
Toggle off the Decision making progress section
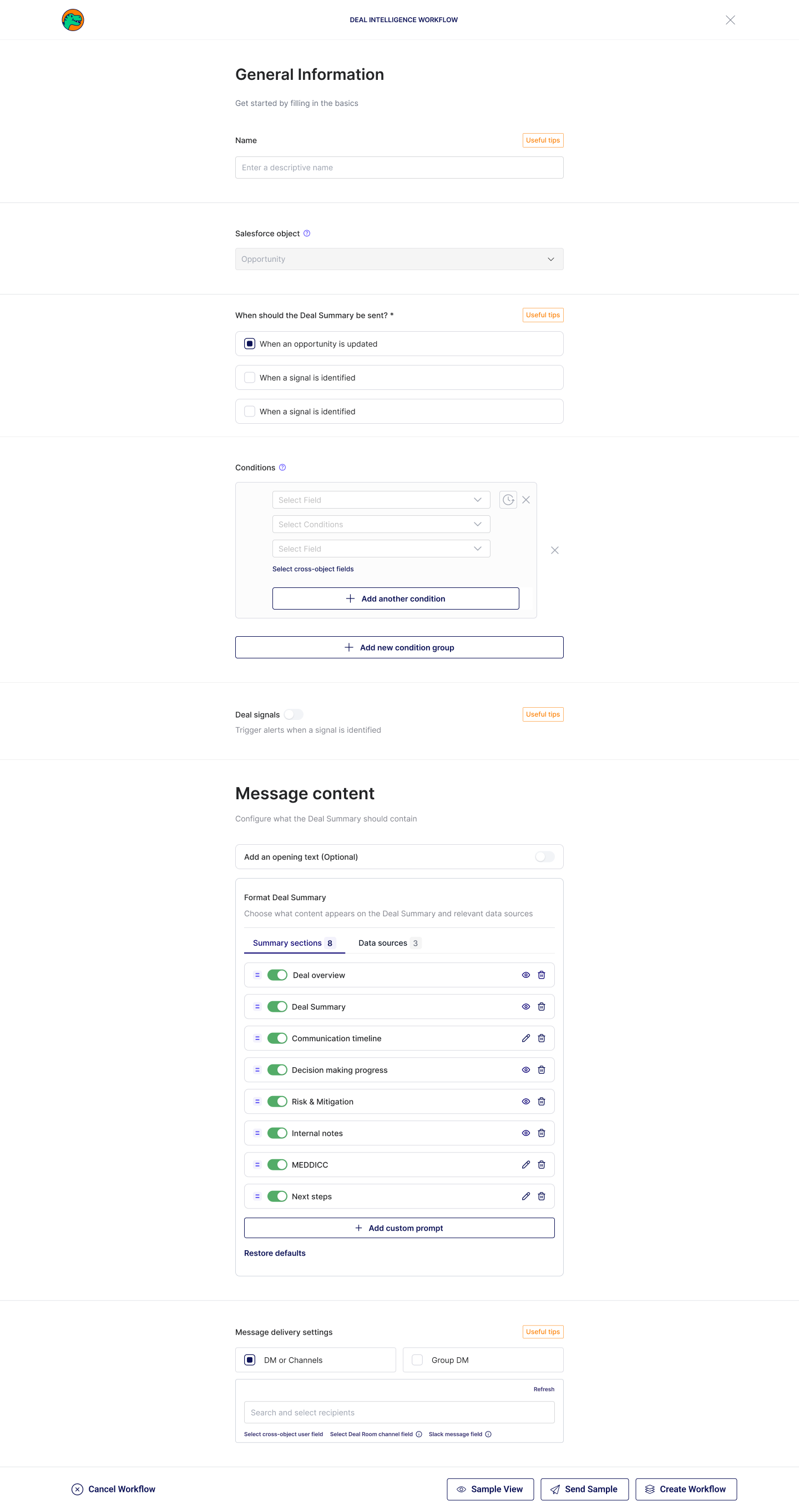point(277,1070)
